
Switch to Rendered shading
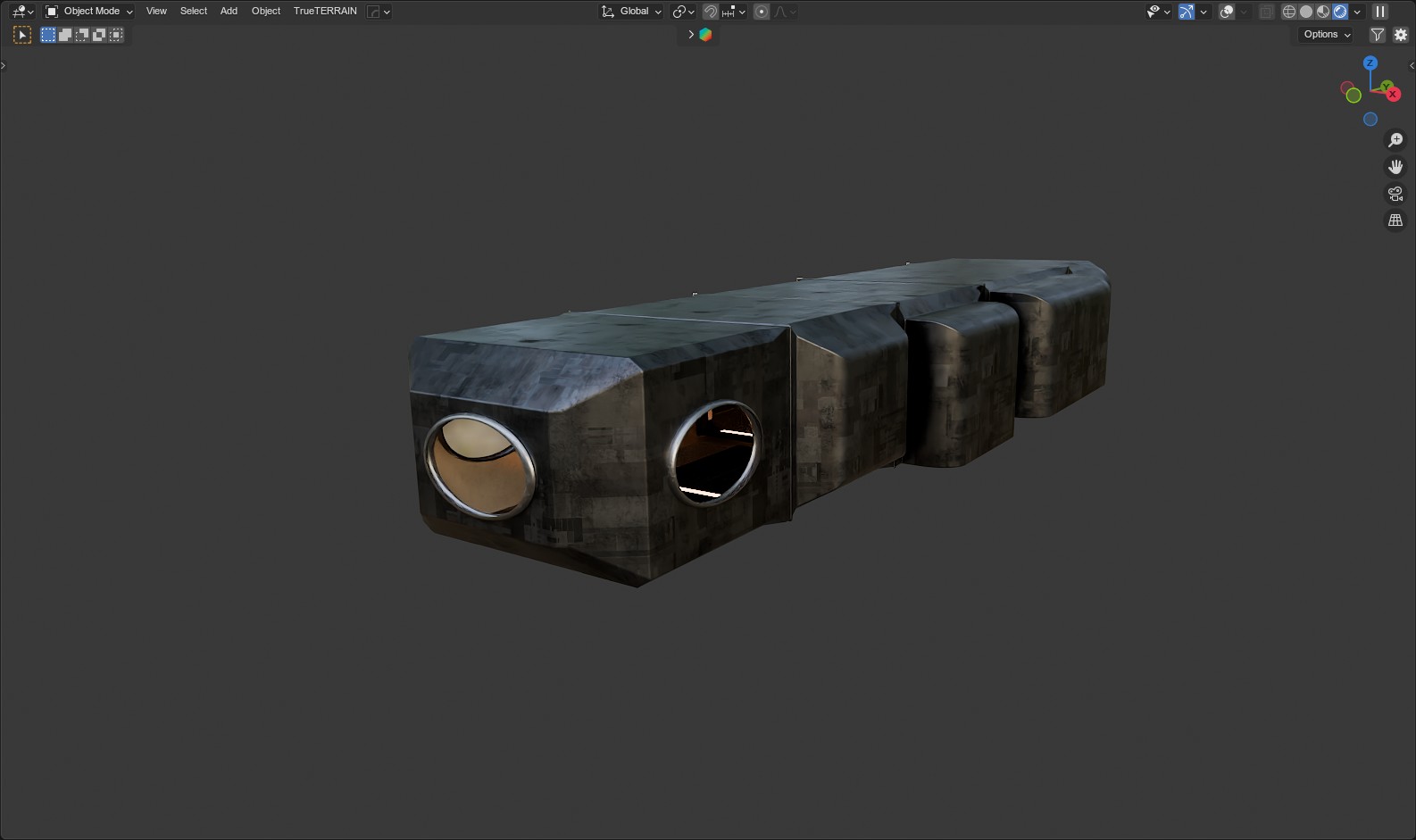coord(1340,12)
